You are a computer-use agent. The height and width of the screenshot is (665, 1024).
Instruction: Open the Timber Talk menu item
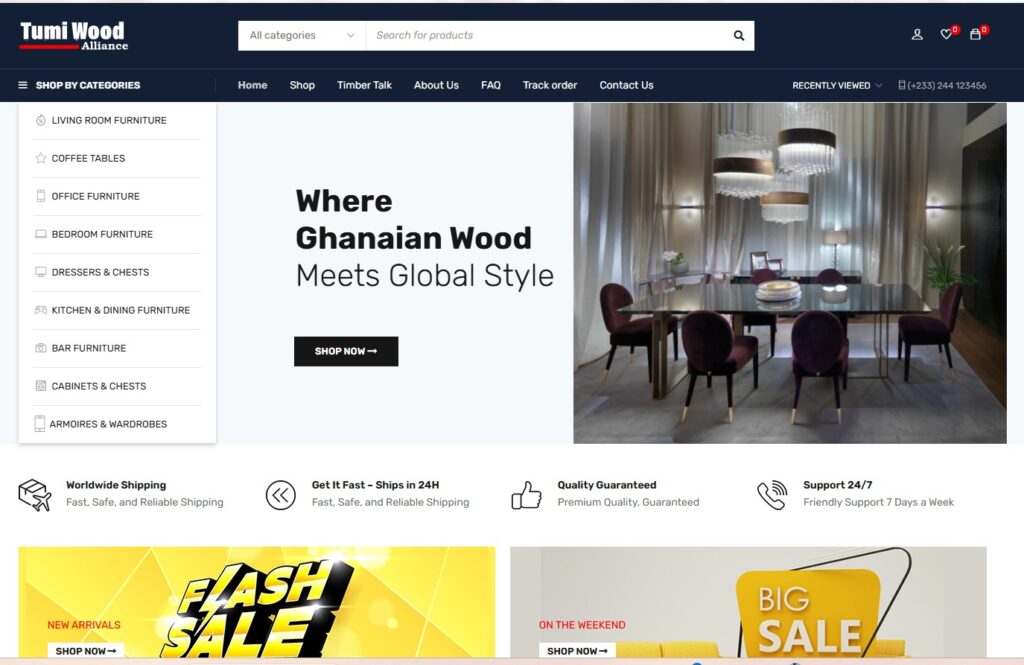(x=364, y=85)
